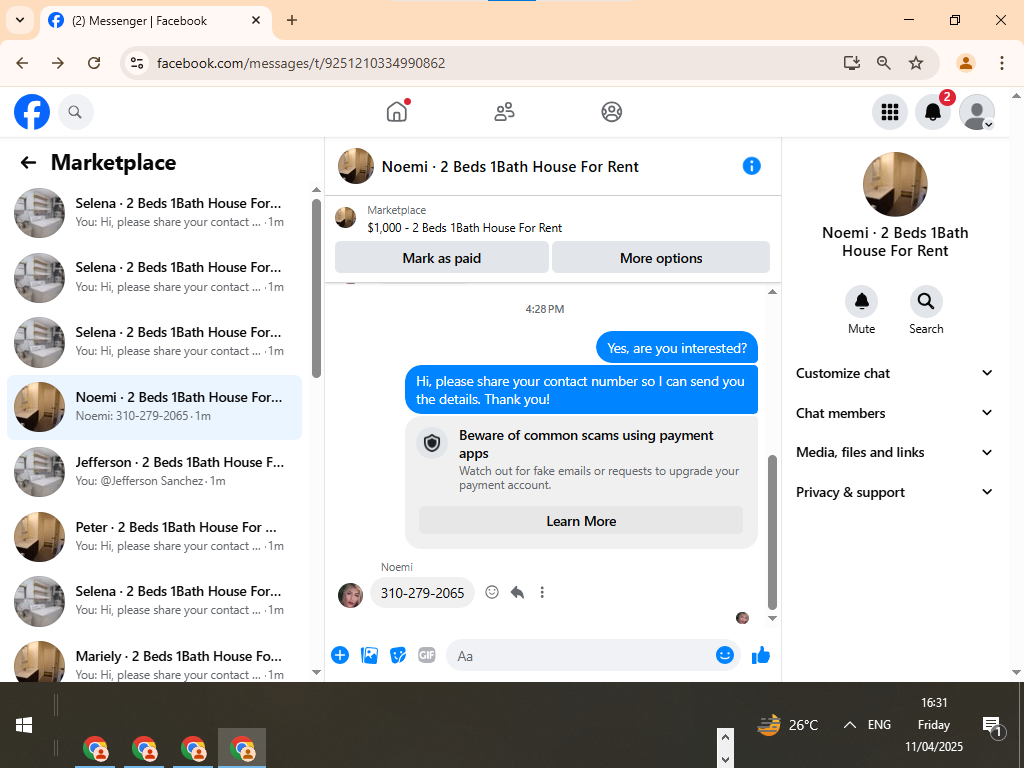Viewport: 1024px width, 768px height.
Task: Open the Chrome zoom magnifier icon
Action: (x=884, y=63)
